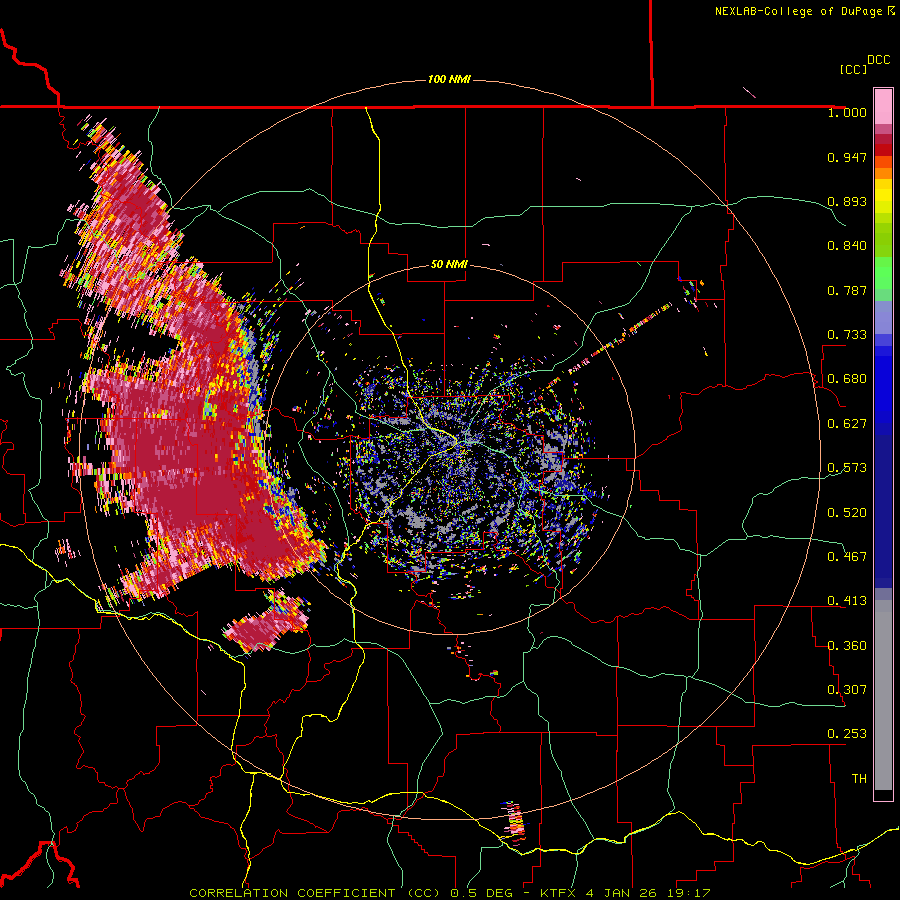900x900 pixels.
Task: Click the 0.573 scale value
Action: click(847, 468)
